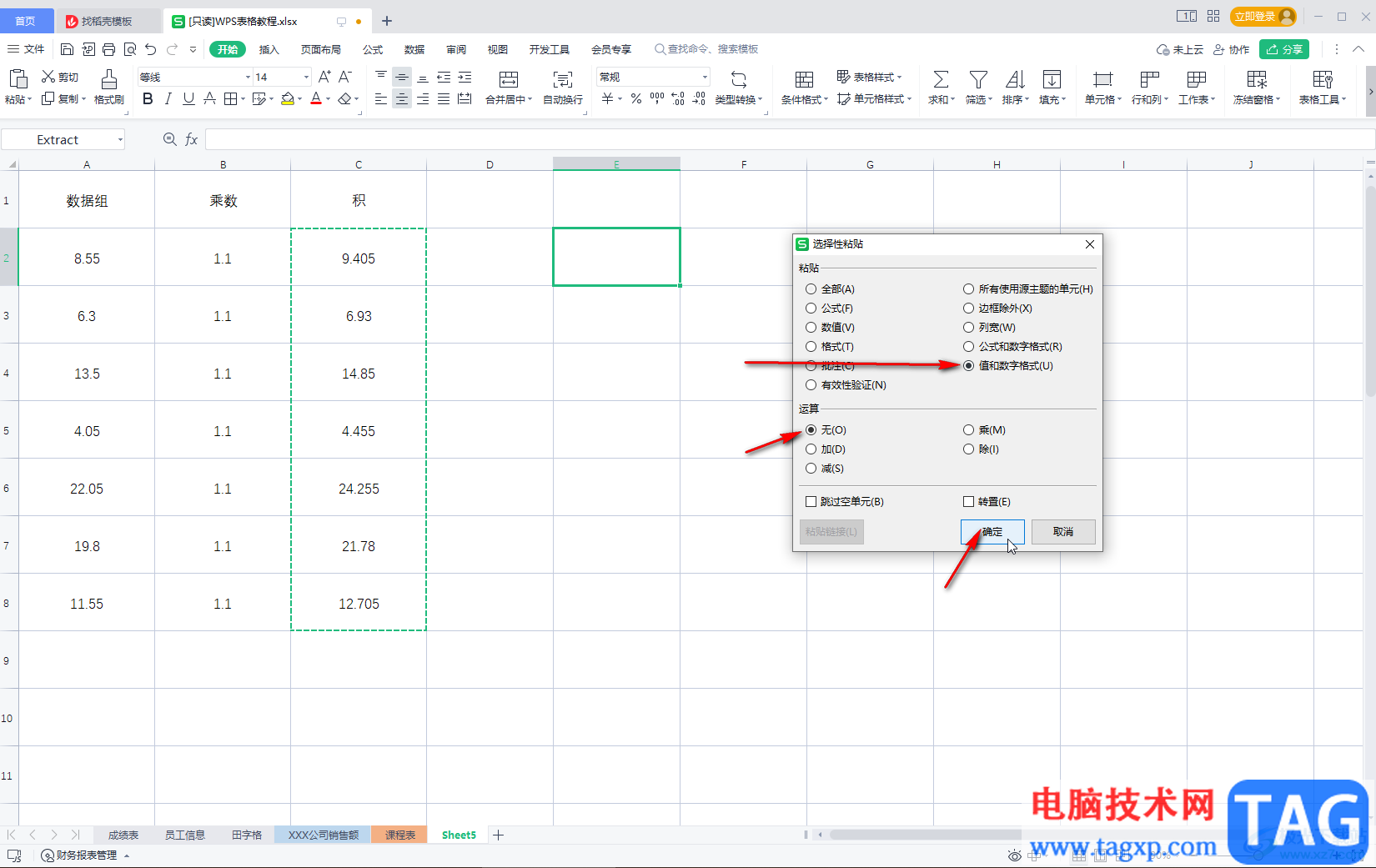This screenshot has width=1376, height=868.
Task: Toggle Bold formatting
Action: [148, 99]
